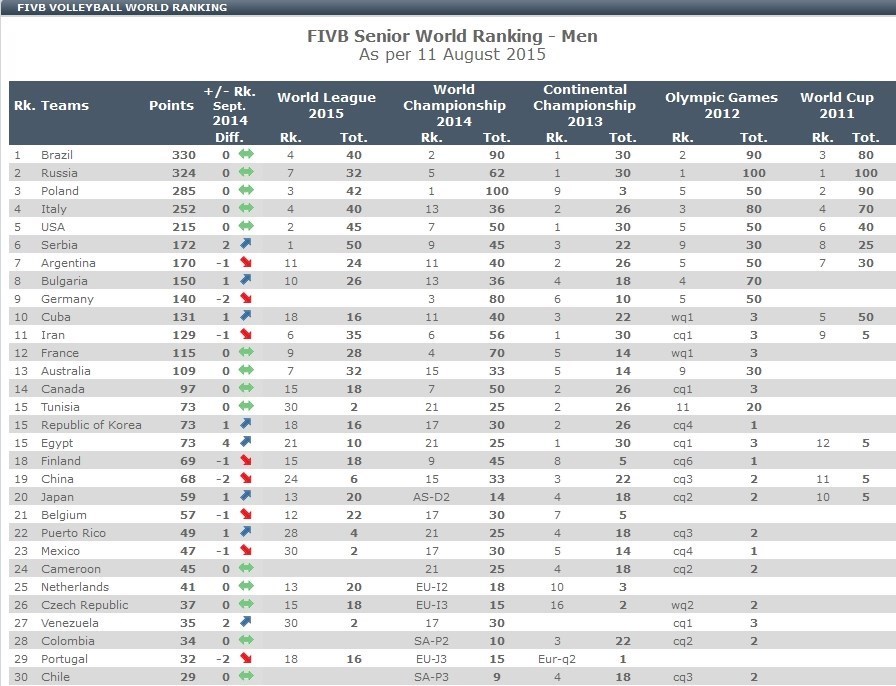Select Russia's 324 points value
The height and width of the screenshot is (686, 896).
(x=181, y=173)
